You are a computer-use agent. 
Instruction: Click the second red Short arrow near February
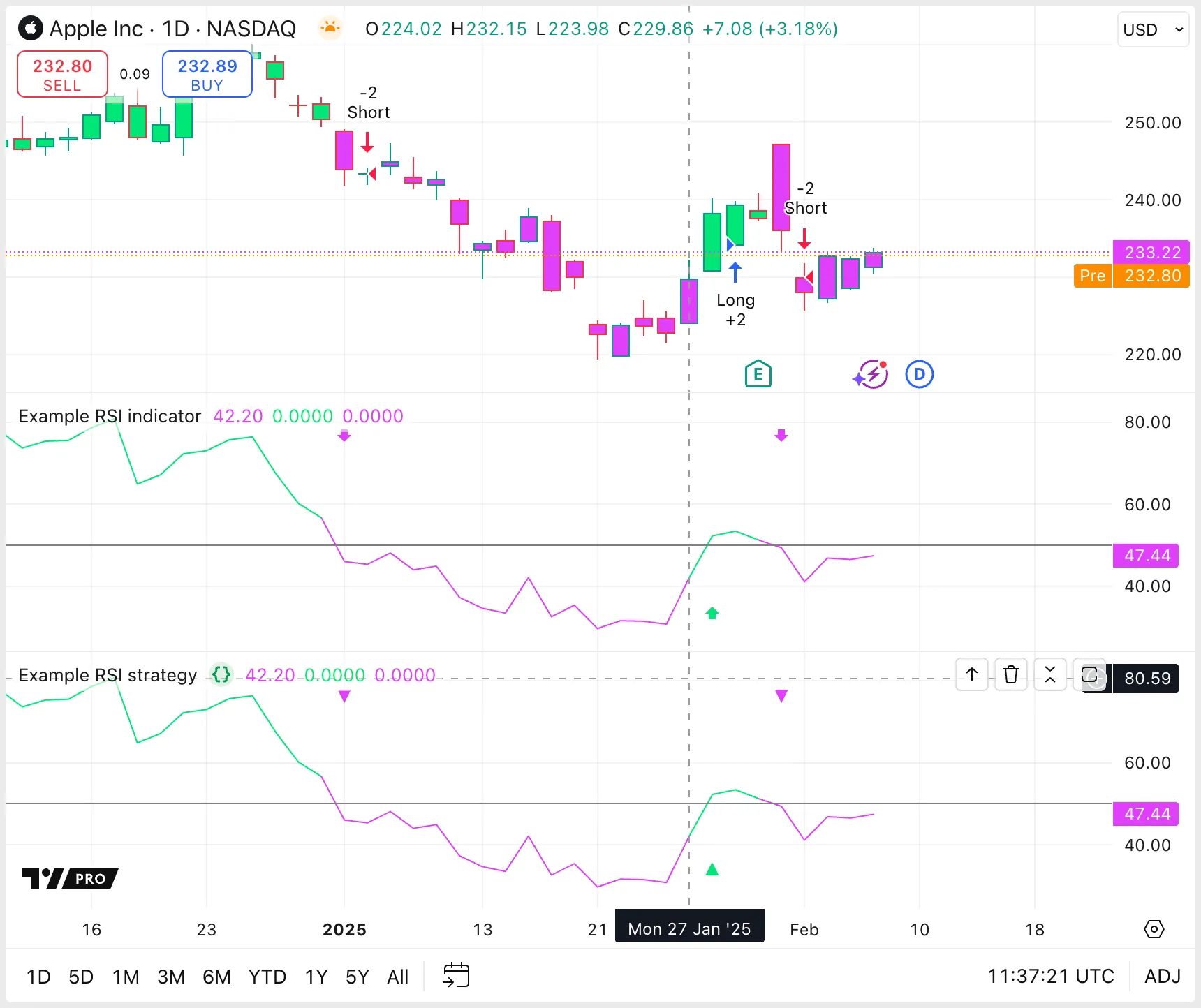coord(804,238)
